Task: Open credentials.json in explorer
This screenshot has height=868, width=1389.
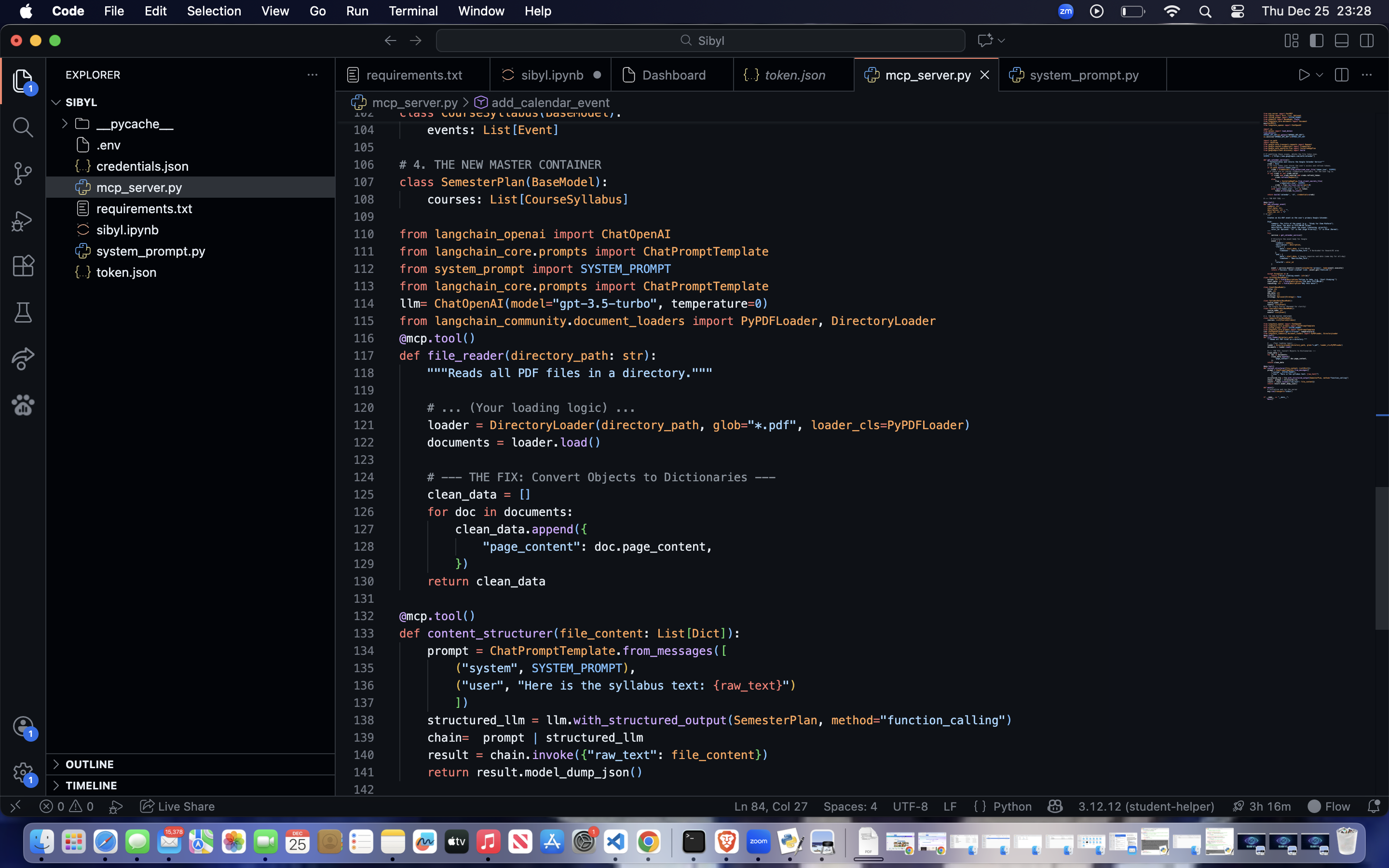Action: tap(190, 166)
